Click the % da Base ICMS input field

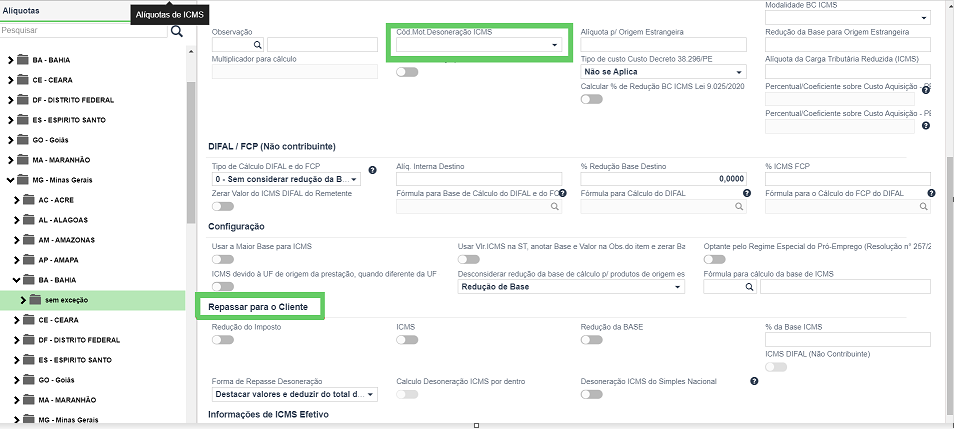click(x=848, y=340)
